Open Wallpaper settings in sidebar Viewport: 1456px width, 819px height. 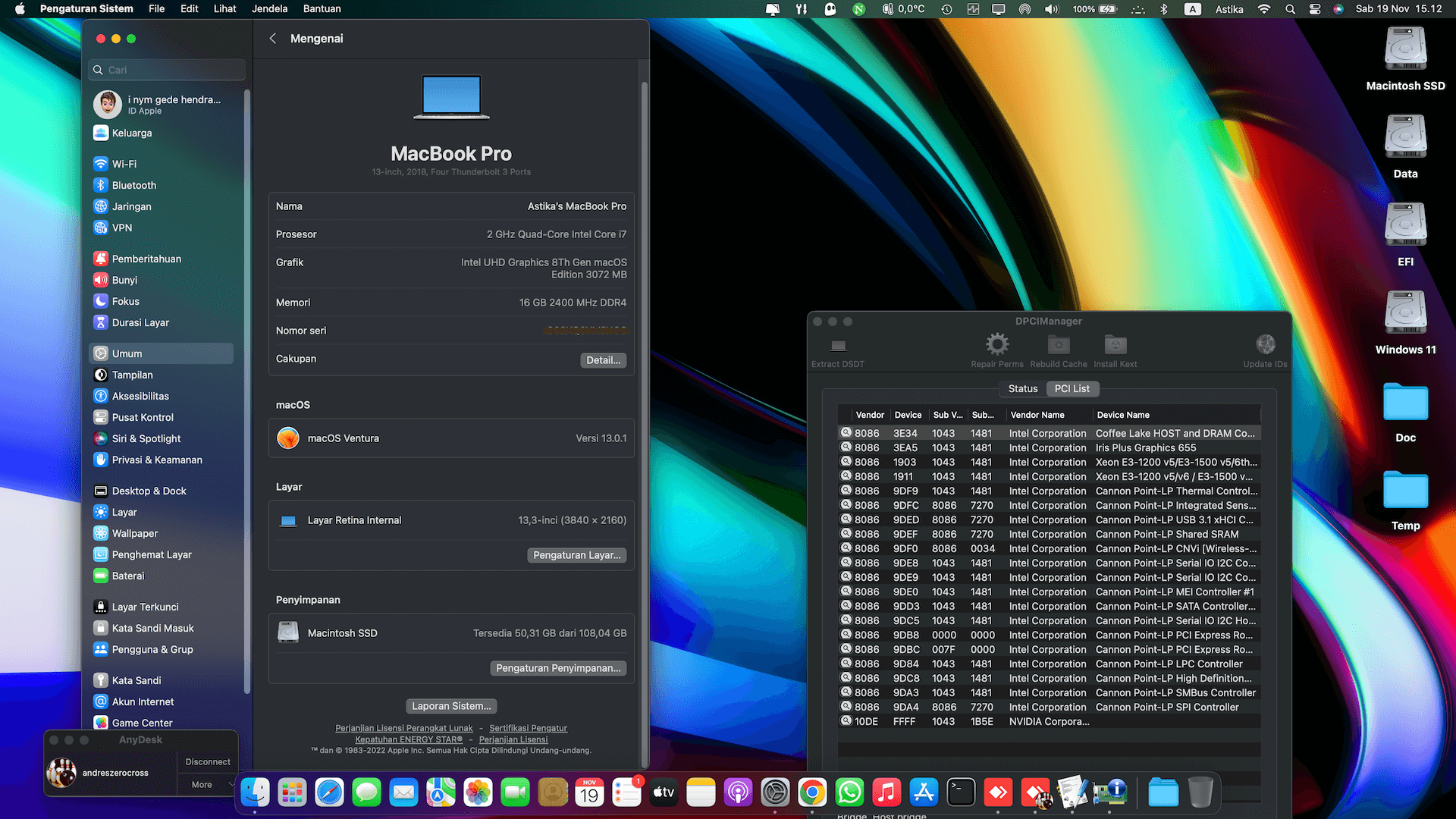point(161,533)
